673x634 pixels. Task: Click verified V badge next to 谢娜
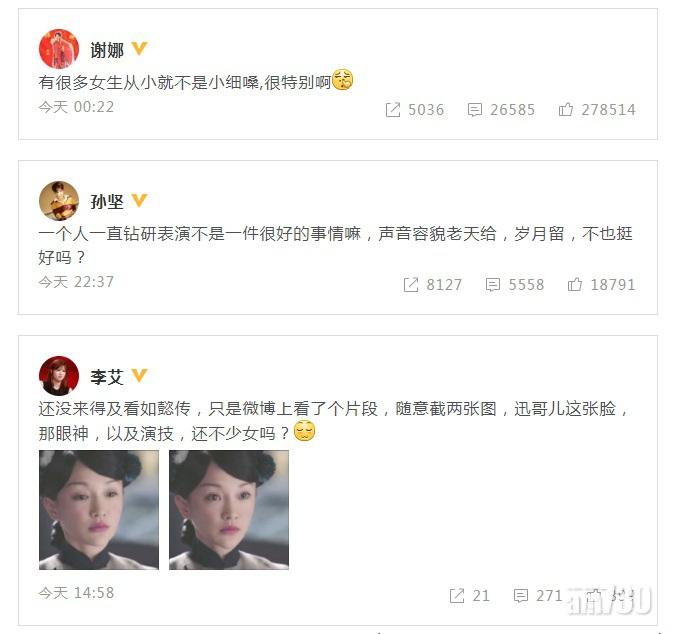139,48
